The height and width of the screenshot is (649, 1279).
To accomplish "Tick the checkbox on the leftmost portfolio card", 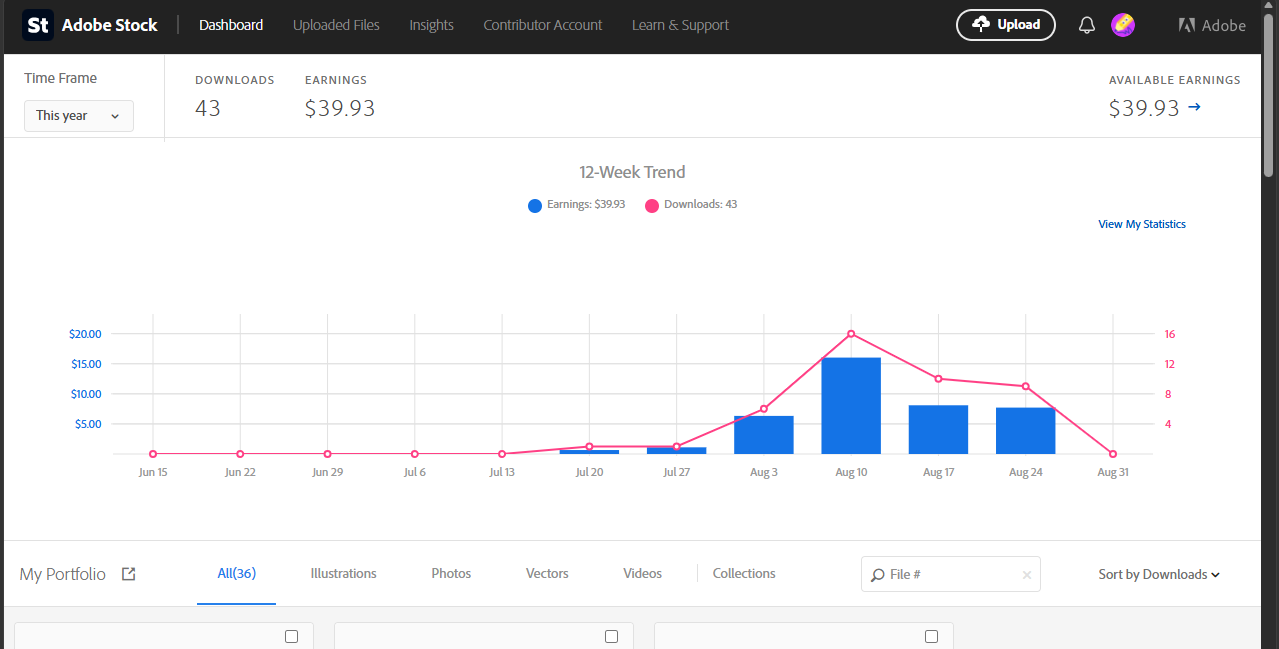I will pyautogui.click(x=291, y=636).
